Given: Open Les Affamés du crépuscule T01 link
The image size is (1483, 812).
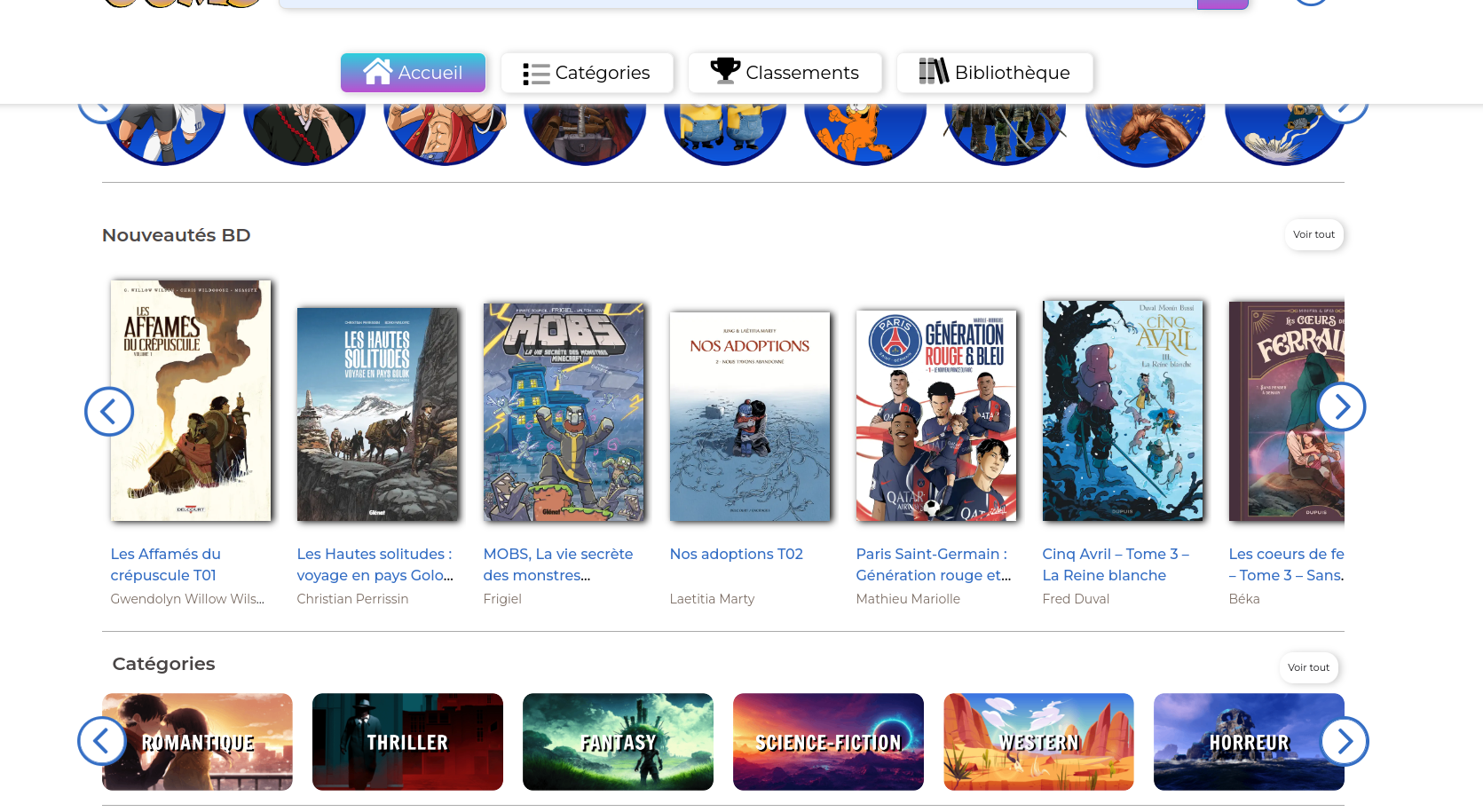Looking at the screenshot, I should (x=166, y=564).
